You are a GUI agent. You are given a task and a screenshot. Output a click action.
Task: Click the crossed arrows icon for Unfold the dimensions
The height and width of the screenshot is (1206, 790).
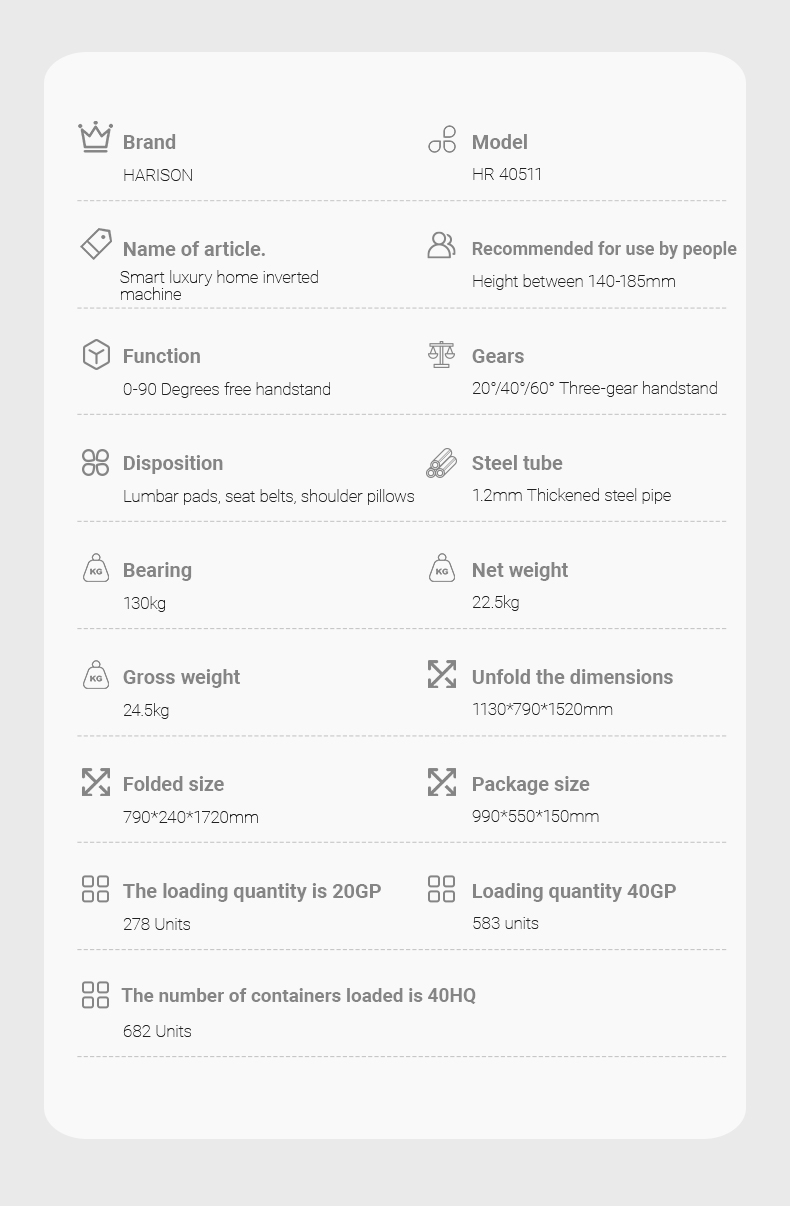442,674
